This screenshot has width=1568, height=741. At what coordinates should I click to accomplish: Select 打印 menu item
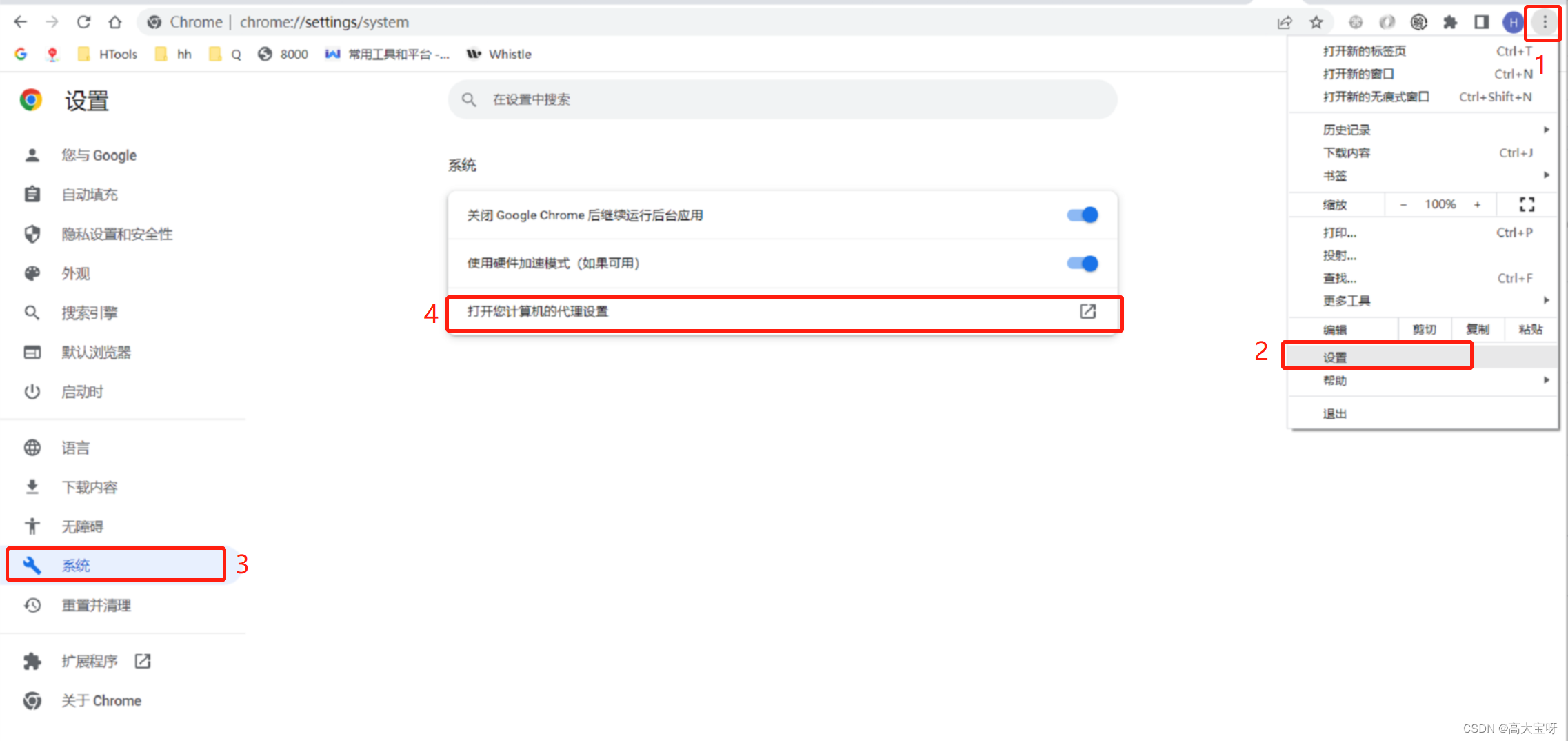tap(1423, 233)
